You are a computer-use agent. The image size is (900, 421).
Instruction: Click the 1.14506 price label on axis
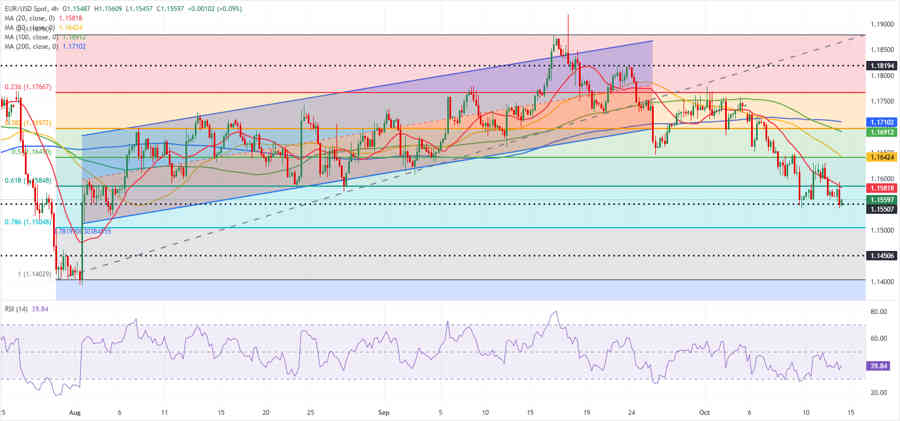point(881,255)
